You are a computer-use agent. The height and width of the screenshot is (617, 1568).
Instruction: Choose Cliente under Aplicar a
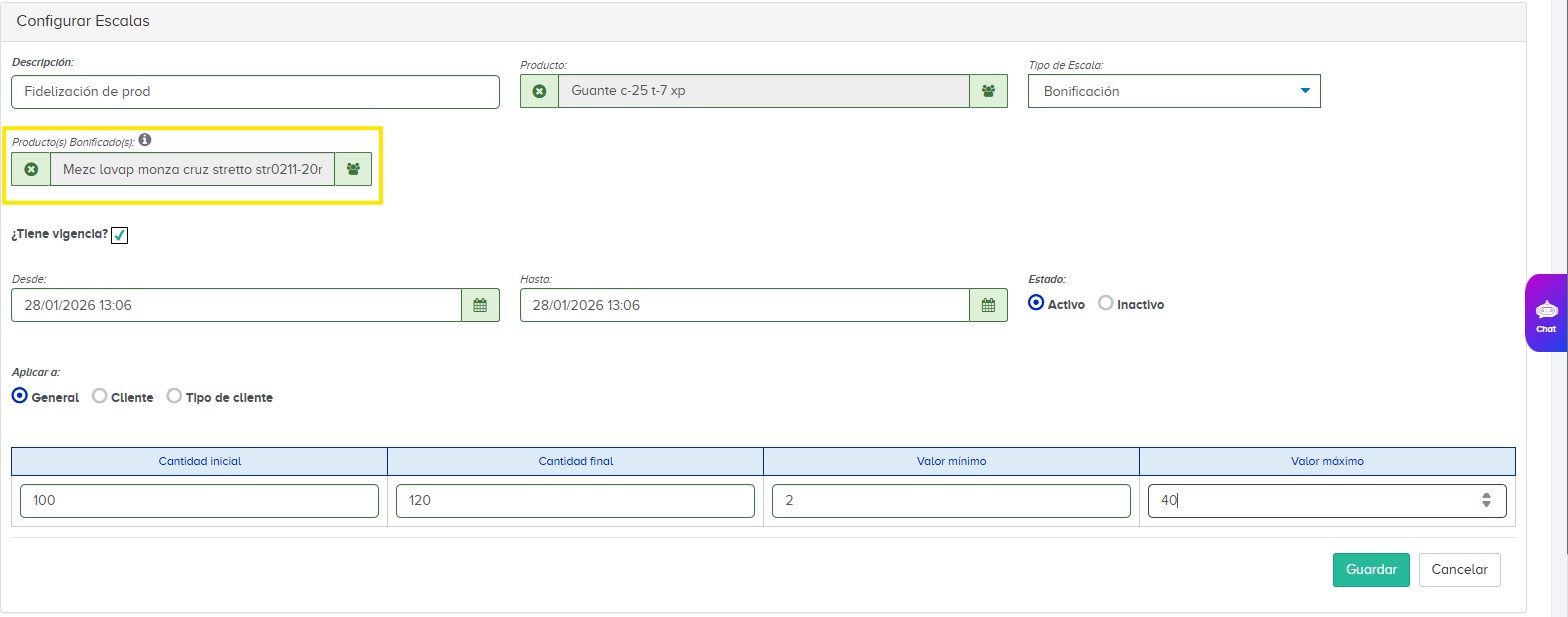[x=100, y=396]
